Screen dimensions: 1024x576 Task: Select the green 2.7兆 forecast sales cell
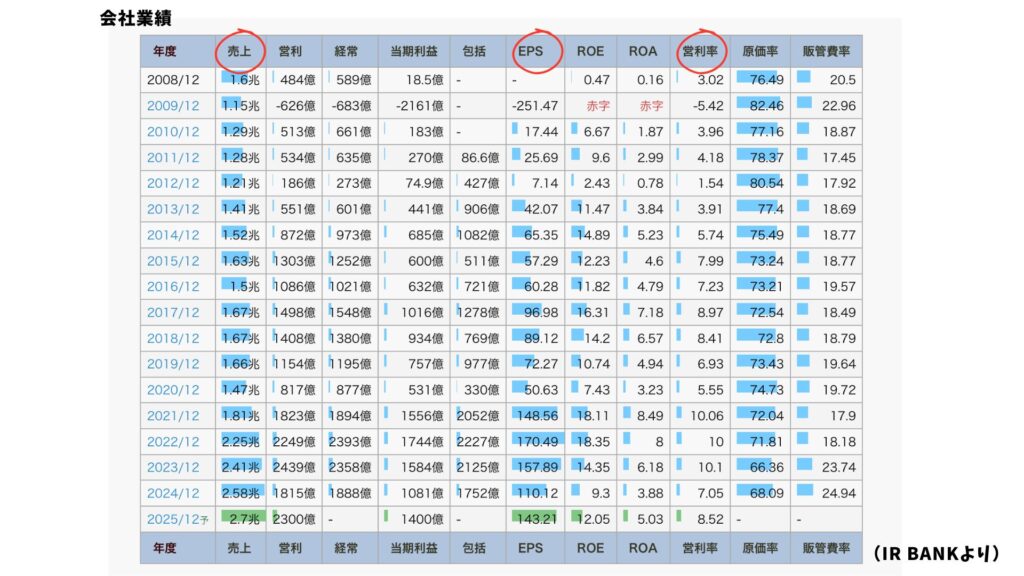point(240,520)
